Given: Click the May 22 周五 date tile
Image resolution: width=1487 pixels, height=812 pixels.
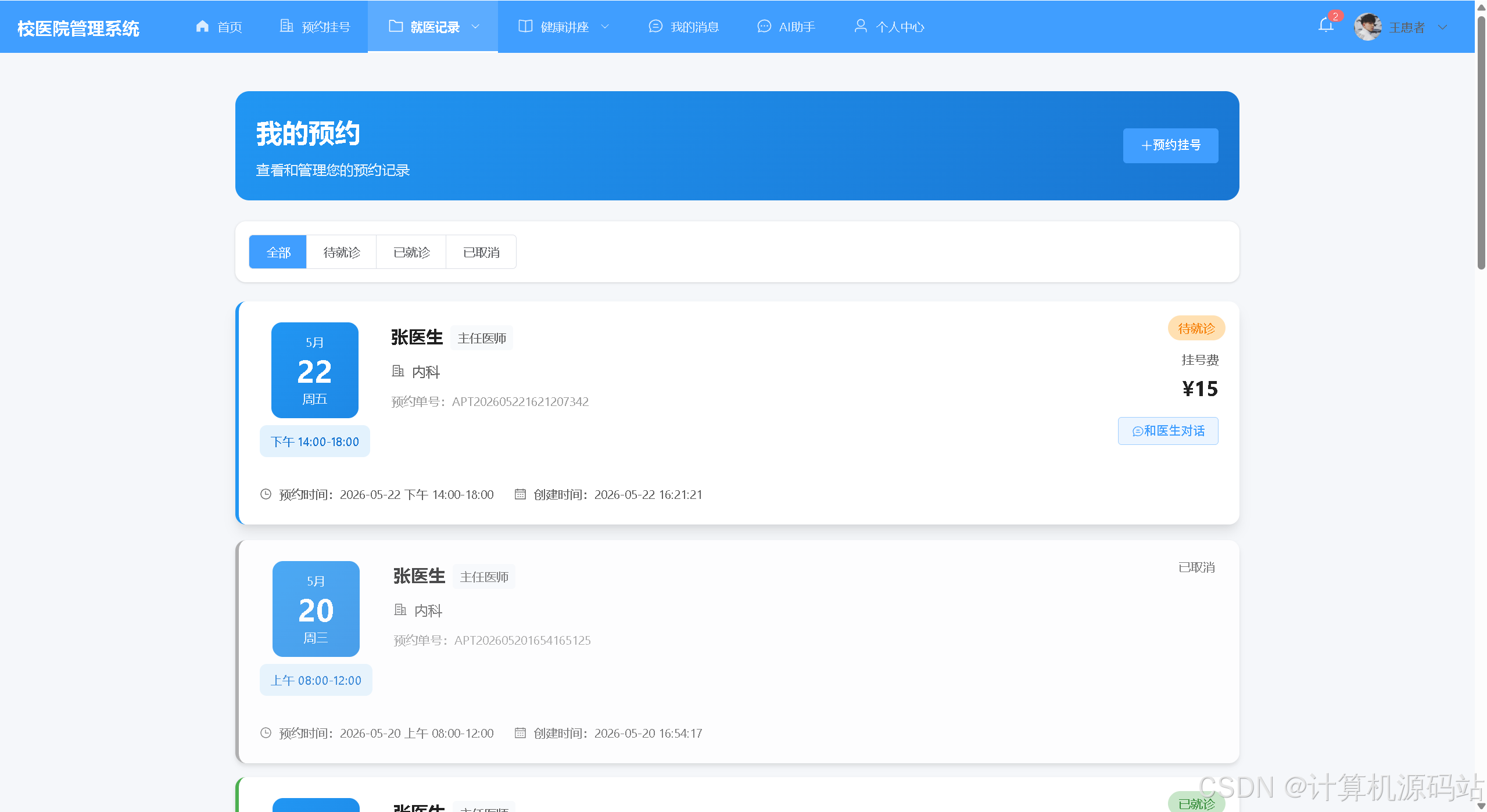Looking at the screenshot, I should click(x=315, y=370).
